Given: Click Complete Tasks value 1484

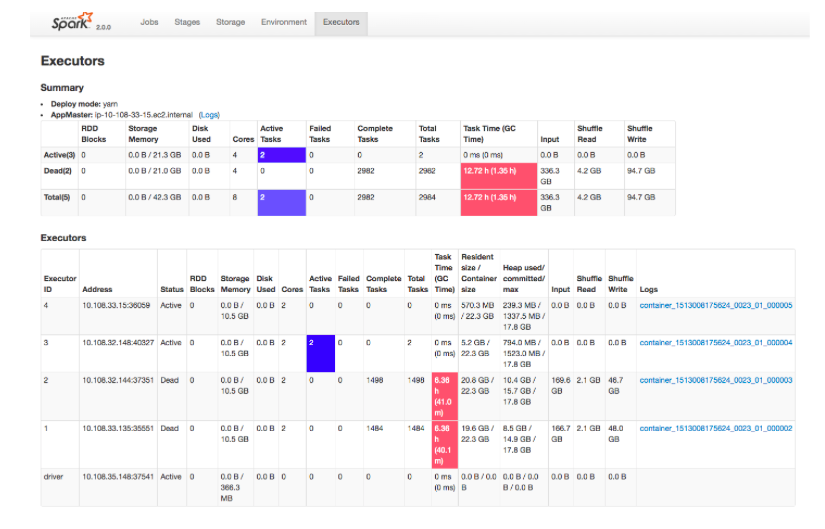Looking at the screenshot, I should (x=375, y=428).
